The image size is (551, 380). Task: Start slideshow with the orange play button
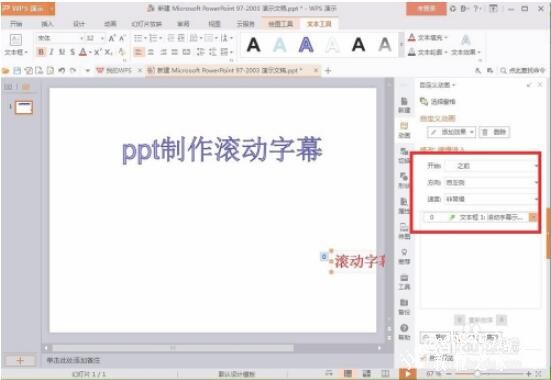[x=408, y=374]
